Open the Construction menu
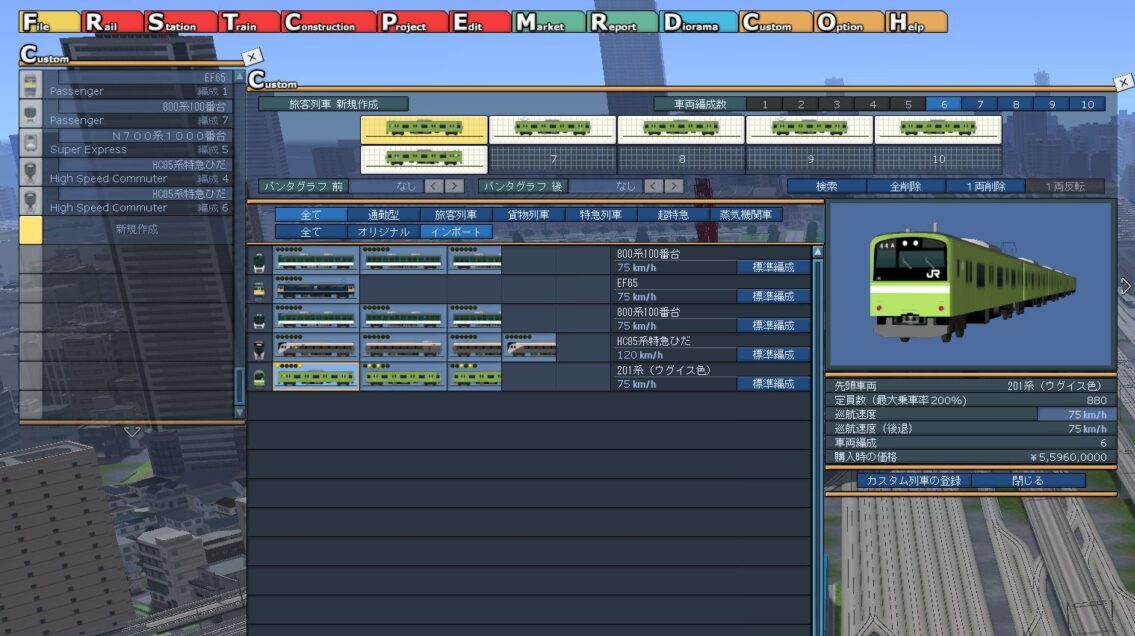 pos(329,23)
